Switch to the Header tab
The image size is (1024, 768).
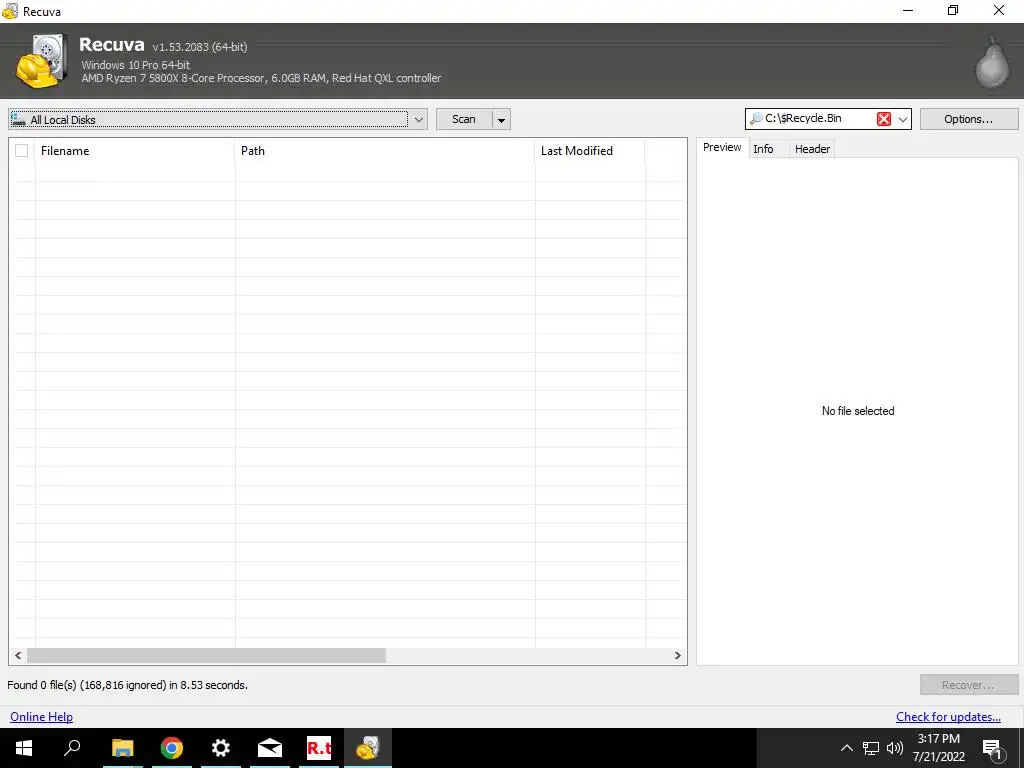click(x=812, y=149)
